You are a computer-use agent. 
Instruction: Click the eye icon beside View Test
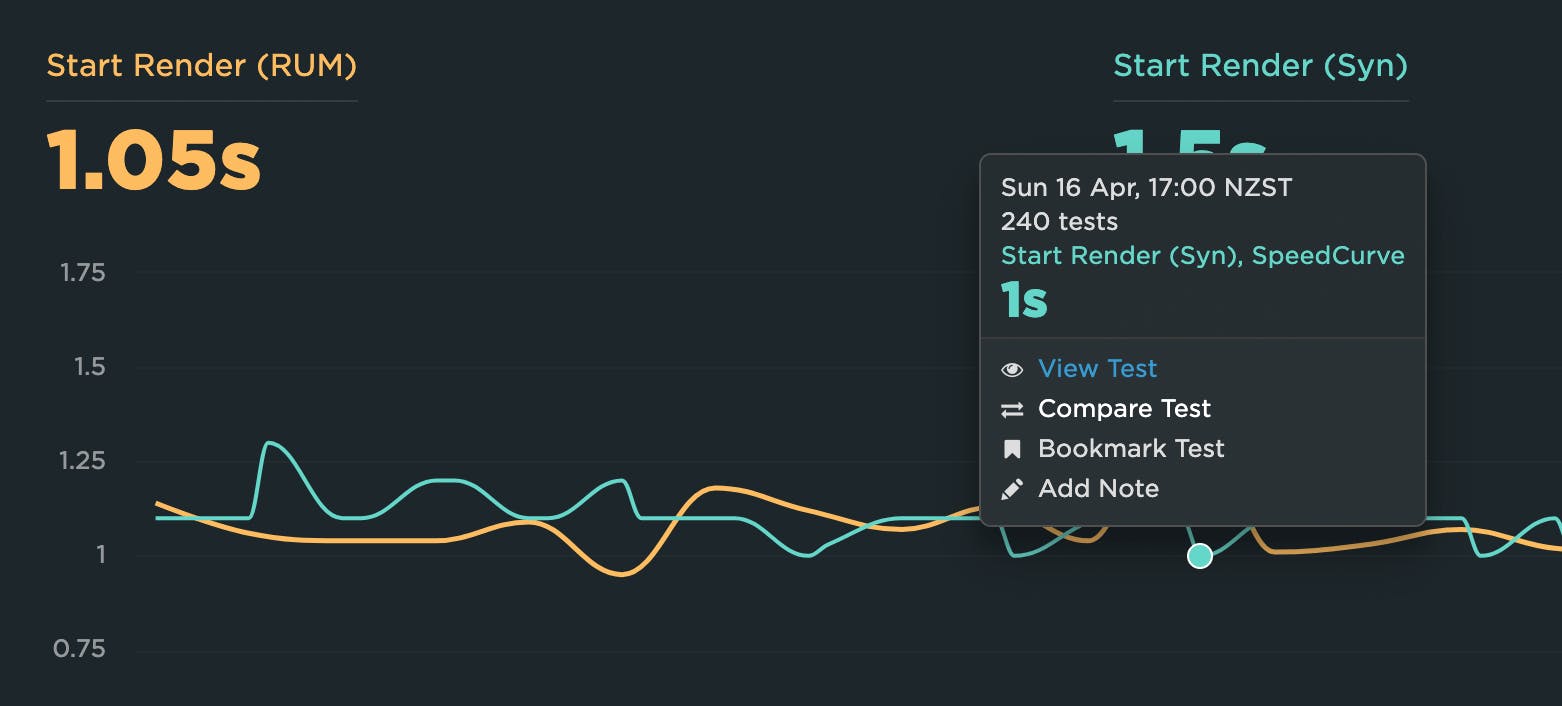pos(1012,369)
